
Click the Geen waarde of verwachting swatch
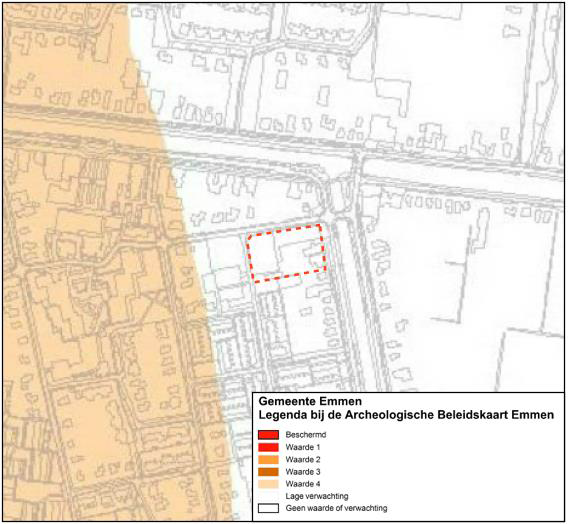pos(268,508)
